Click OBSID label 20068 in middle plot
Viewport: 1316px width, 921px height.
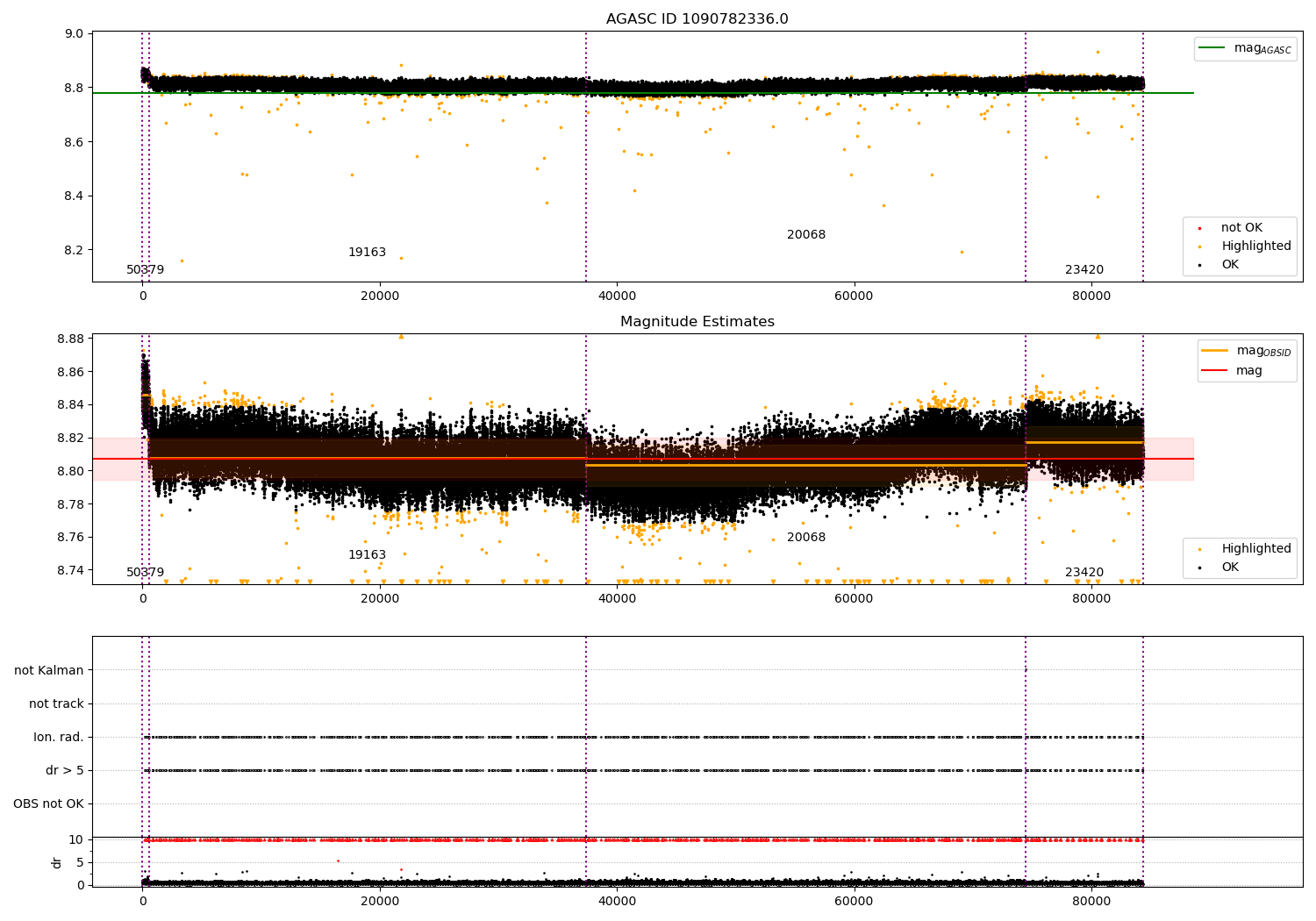[x=805, y=538]
